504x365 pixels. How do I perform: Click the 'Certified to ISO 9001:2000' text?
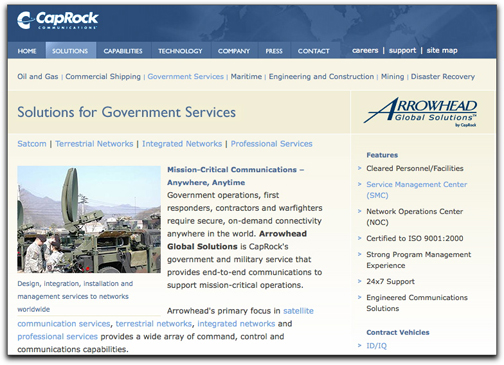[415, 238]
